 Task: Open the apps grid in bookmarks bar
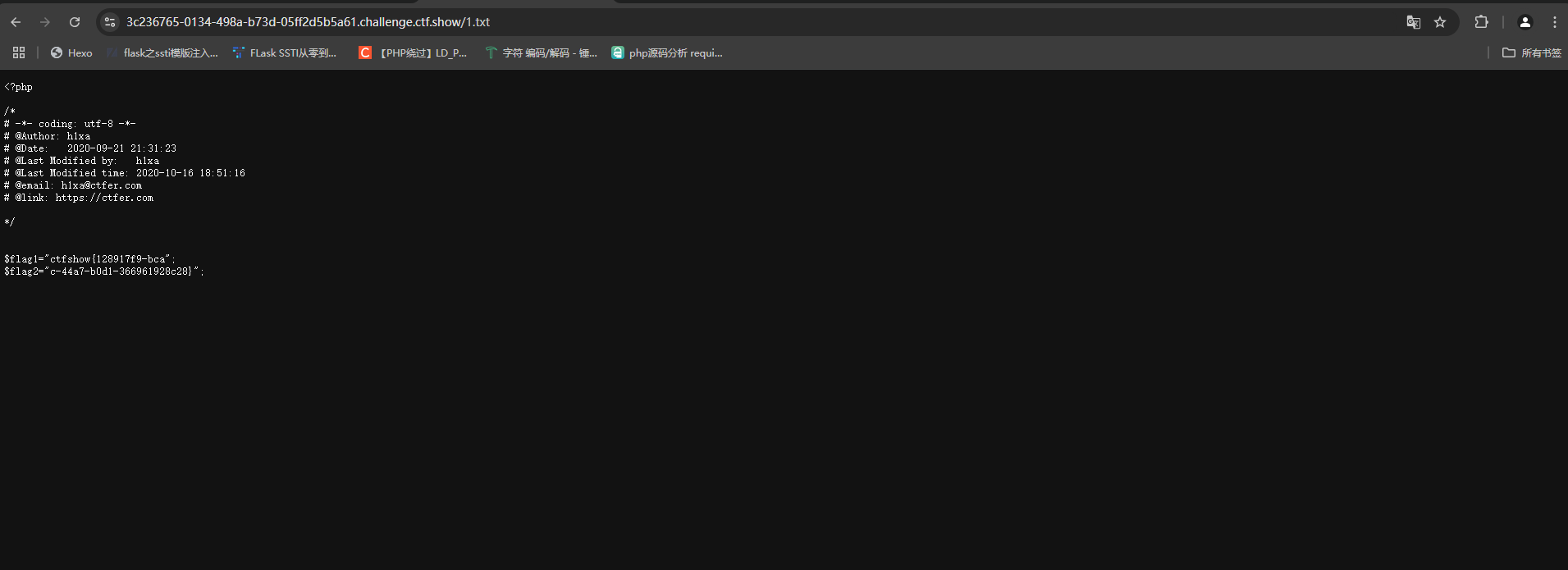click(19, 52)
